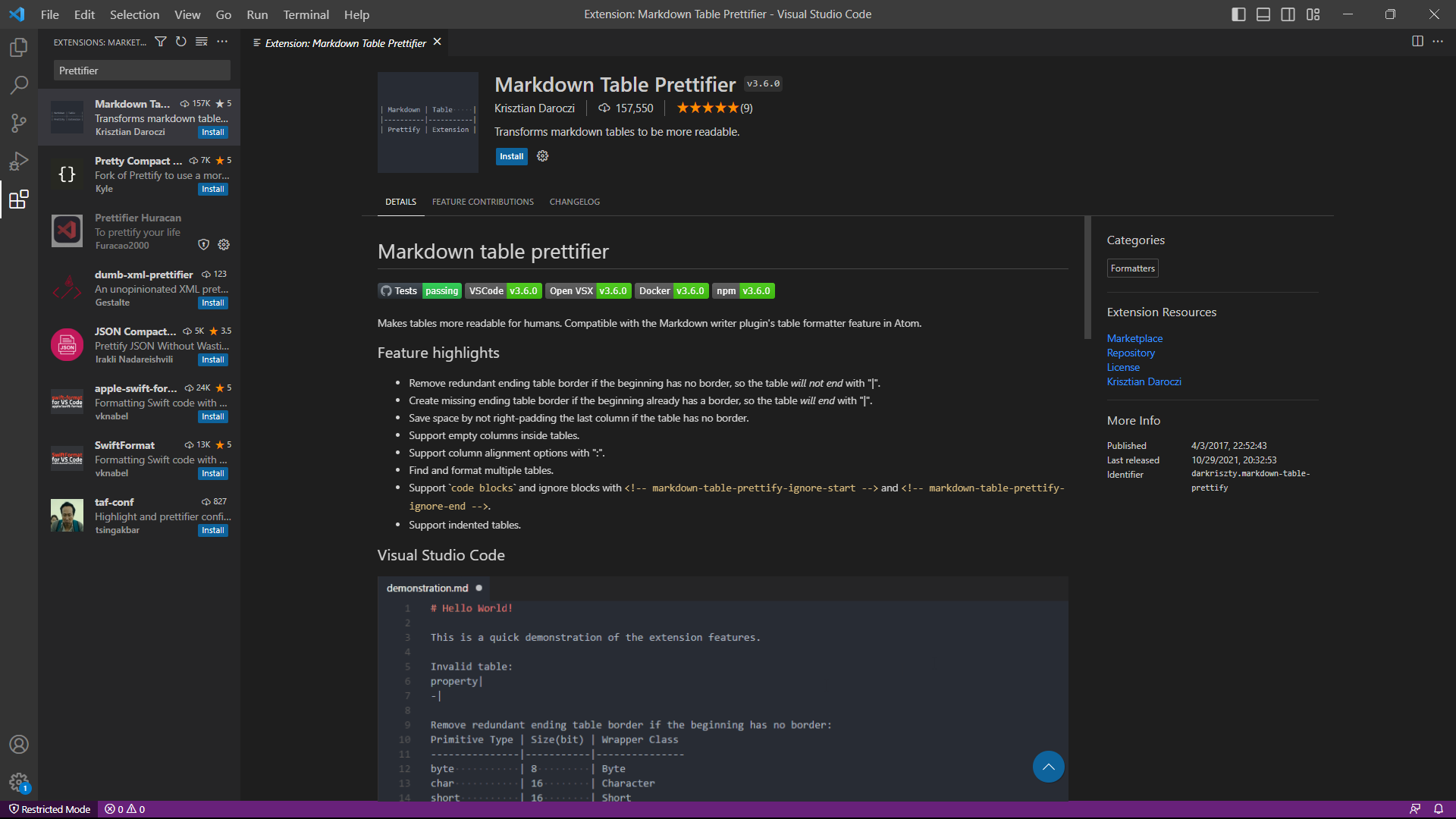Toggle secondary side bar visibility
Image resolution: width=1456 pixels, height=819 pixels.
tap(1288, 14)
